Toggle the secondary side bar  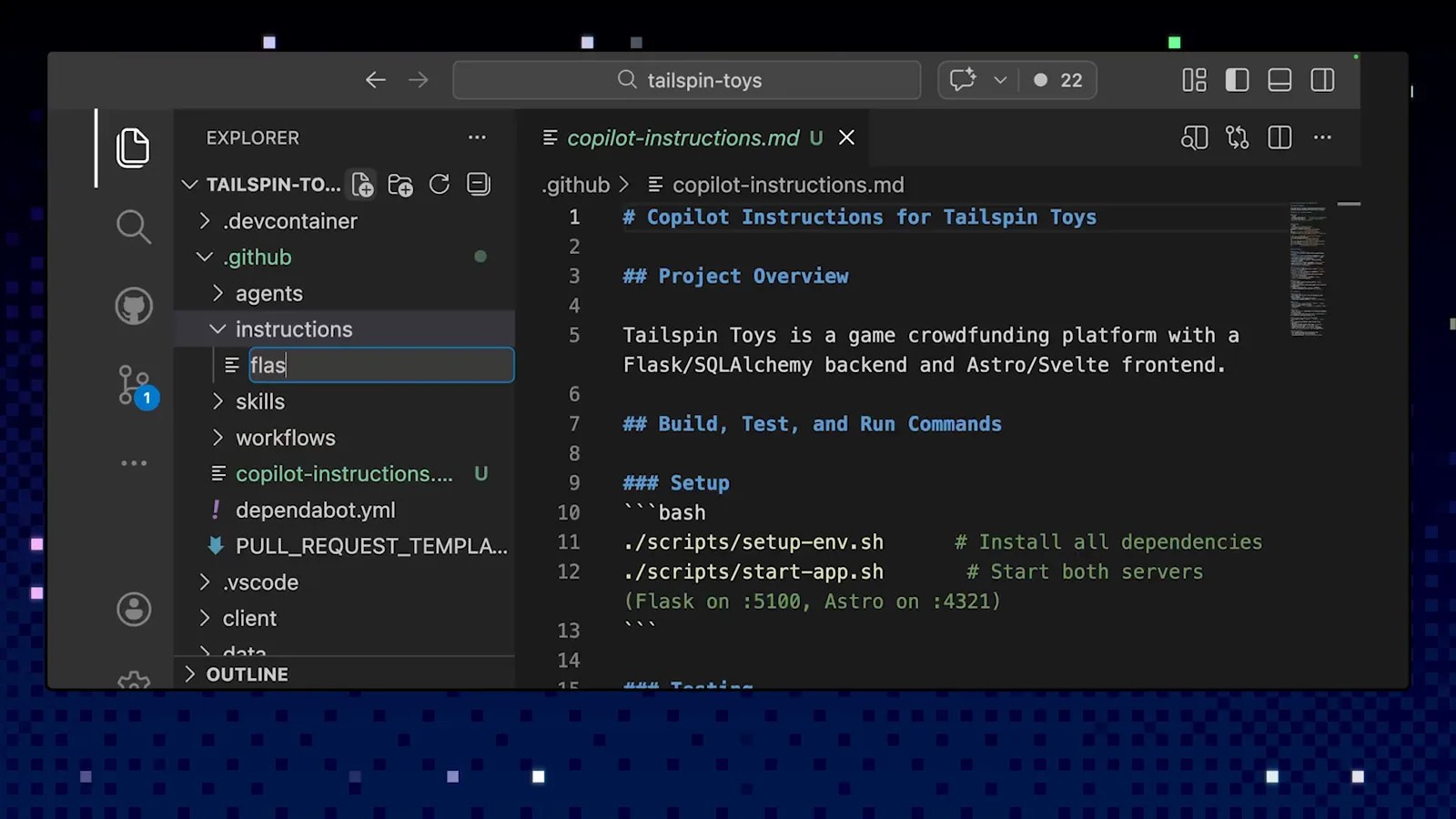[x=1322, y=80]
